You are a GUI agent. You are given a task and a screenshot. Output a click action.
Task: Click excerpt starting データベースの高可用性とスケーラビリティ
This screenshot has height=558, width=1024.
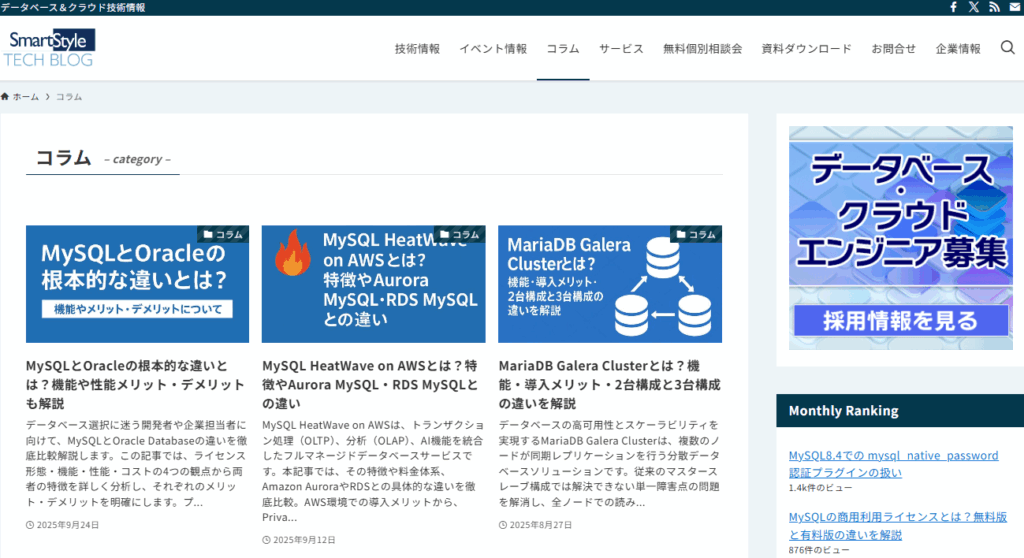(609, 463)
